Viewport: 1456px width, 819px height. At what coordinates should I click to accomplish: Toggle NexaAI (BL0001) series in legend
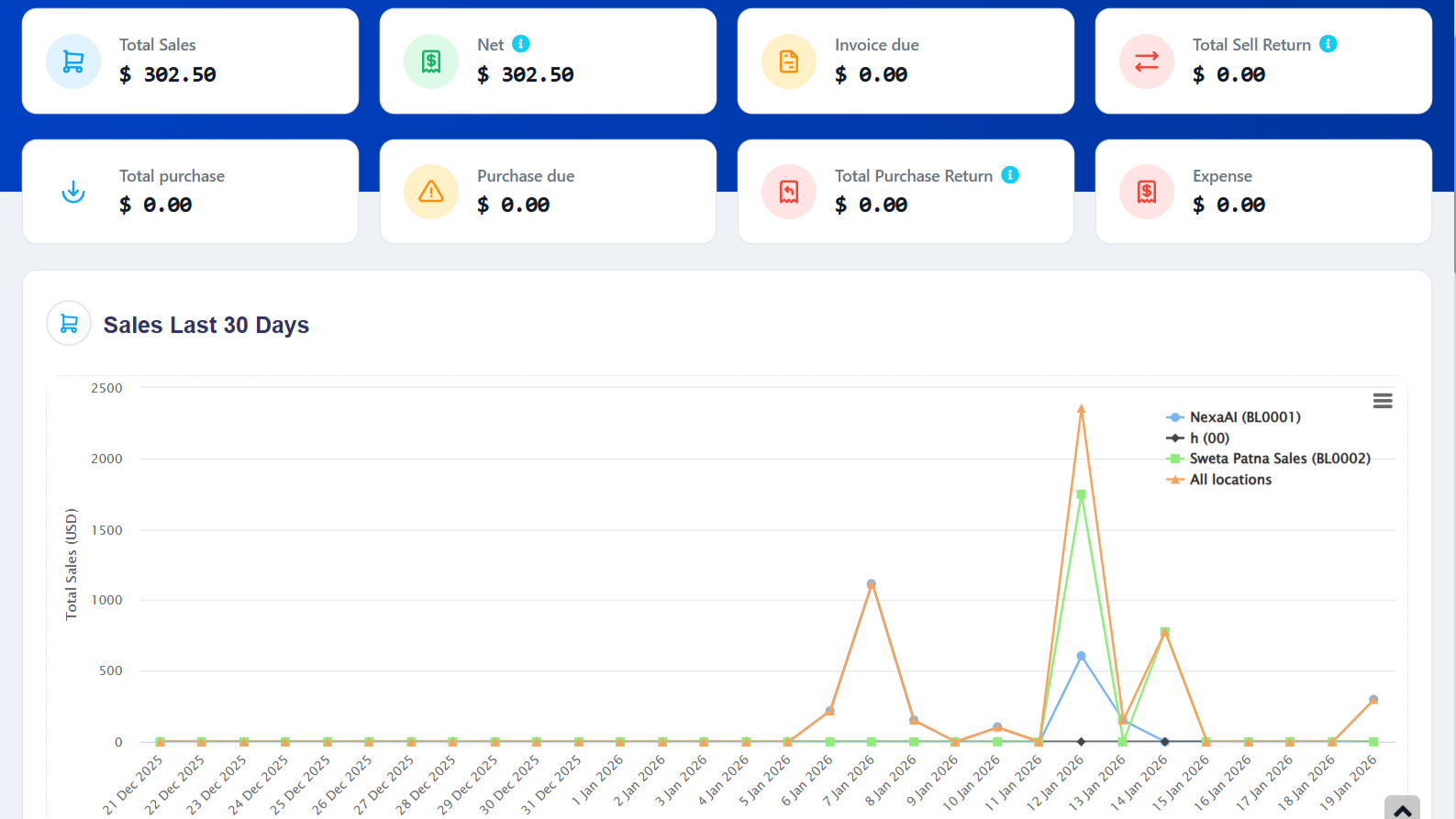pos(1244,417)
